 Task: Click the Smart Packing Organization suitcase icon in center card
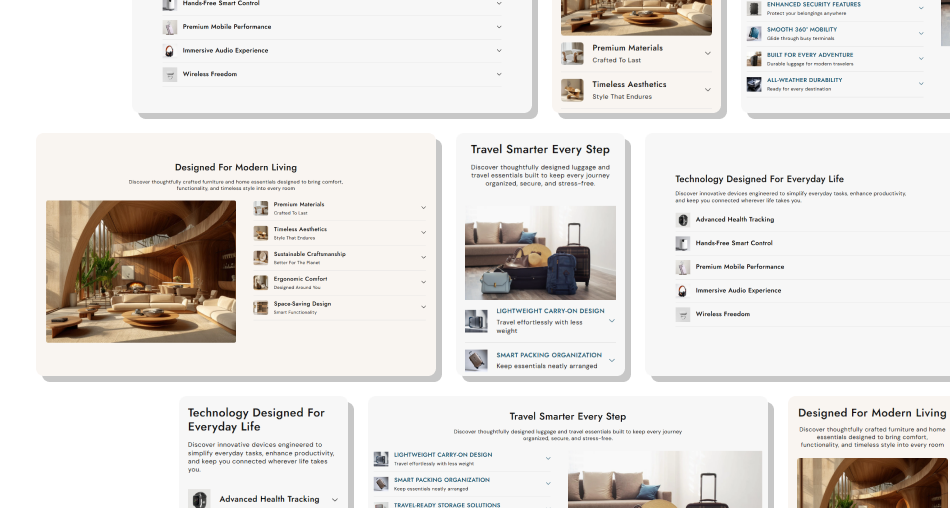click(476, 360)
